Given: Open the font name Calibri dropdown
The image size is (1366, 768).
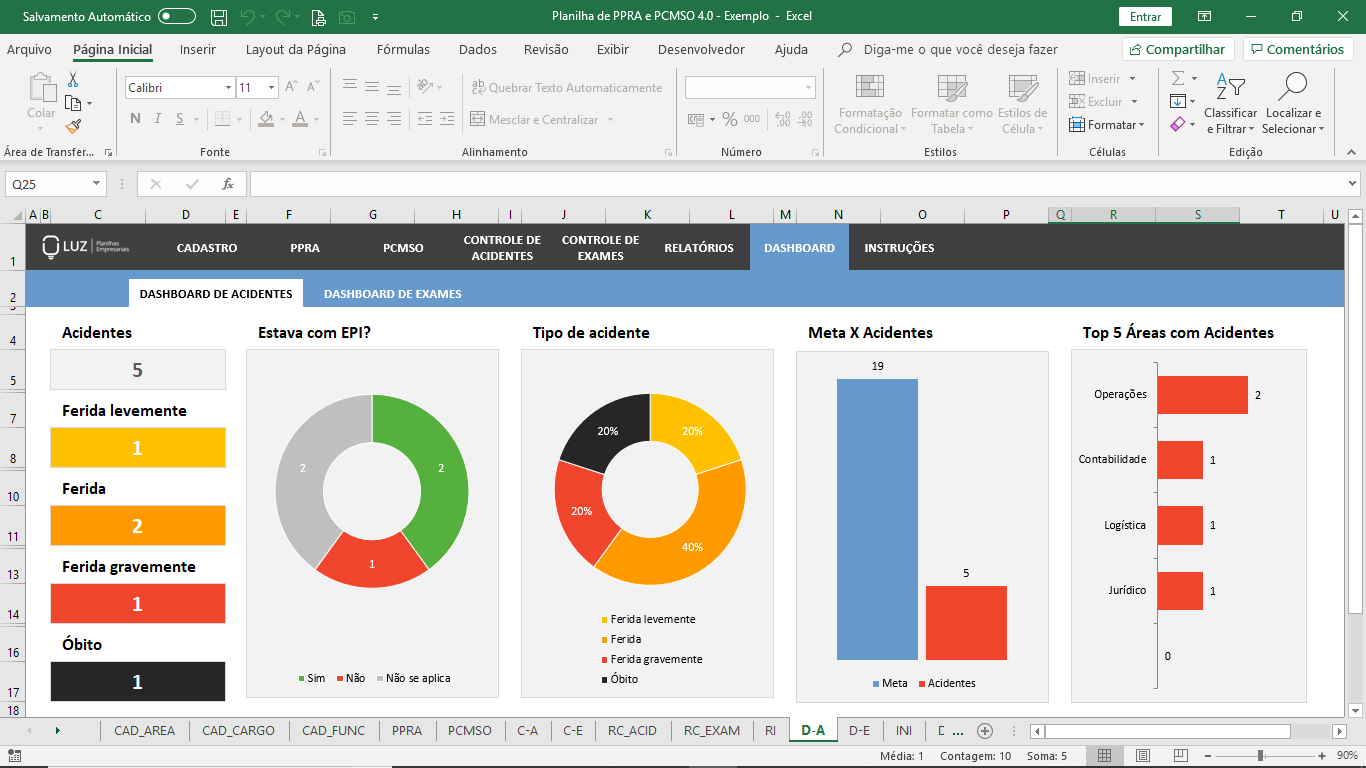Looking at the screenshot, I should (228, 88).
